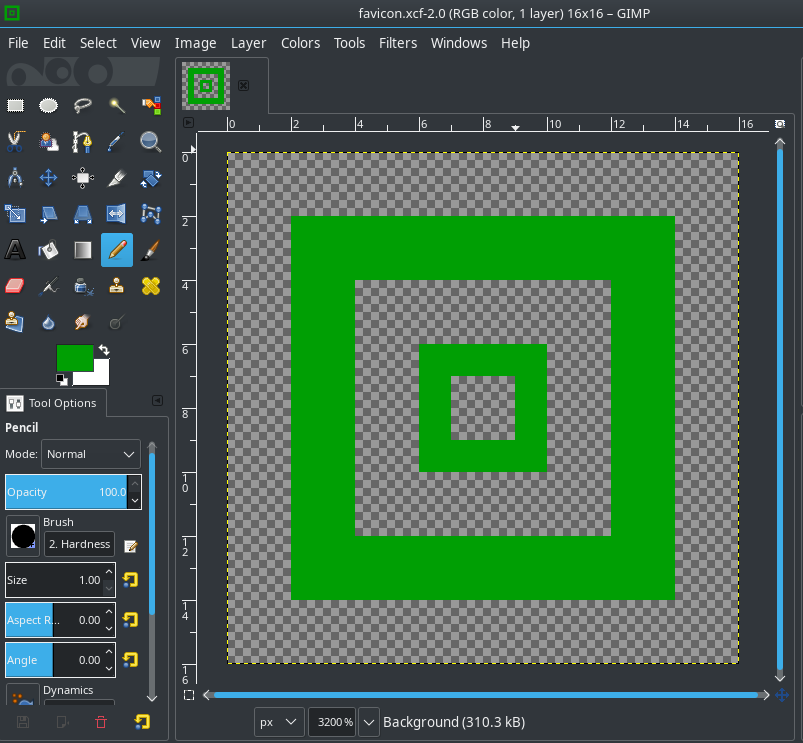Screen dimensions: 803x743
Task: Choose the Zoom magnifier tool
Action: click(x=151, y=141)
